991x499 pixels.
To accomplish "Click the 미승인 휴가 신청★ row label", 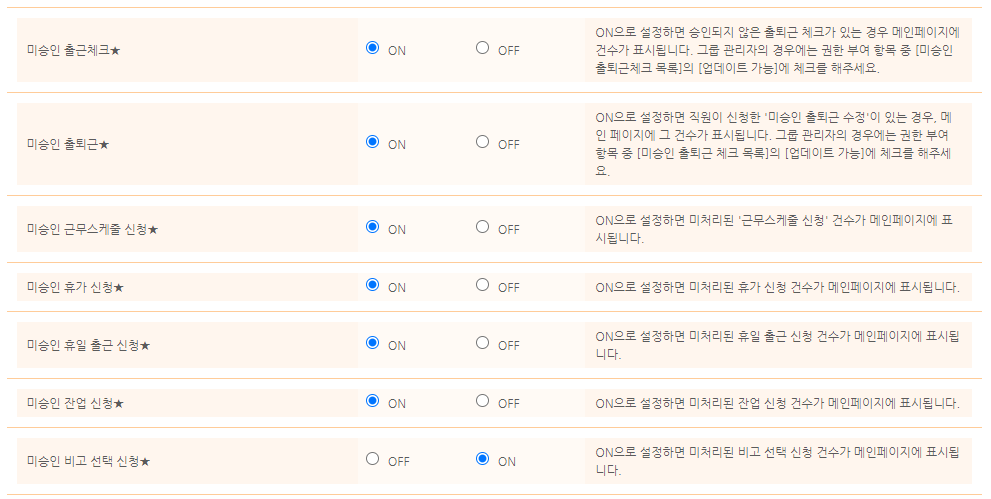I will [76, 288].
